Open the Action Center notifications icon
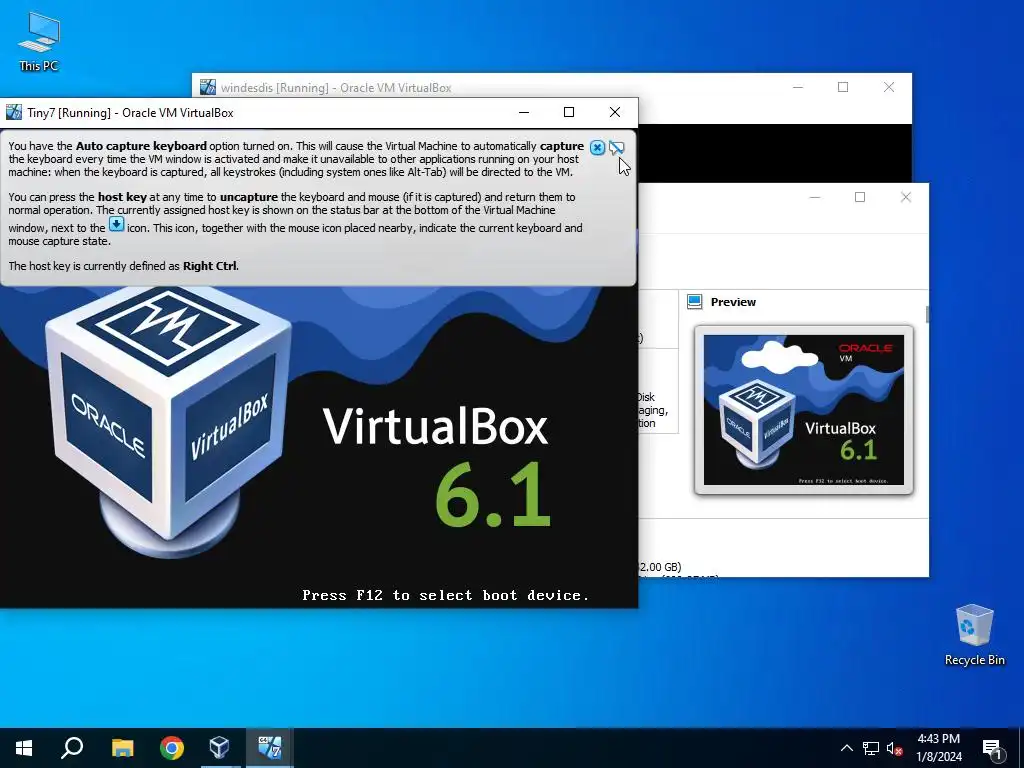Image resolution: width=1024 pixels, height=768 pixels. 993,749
